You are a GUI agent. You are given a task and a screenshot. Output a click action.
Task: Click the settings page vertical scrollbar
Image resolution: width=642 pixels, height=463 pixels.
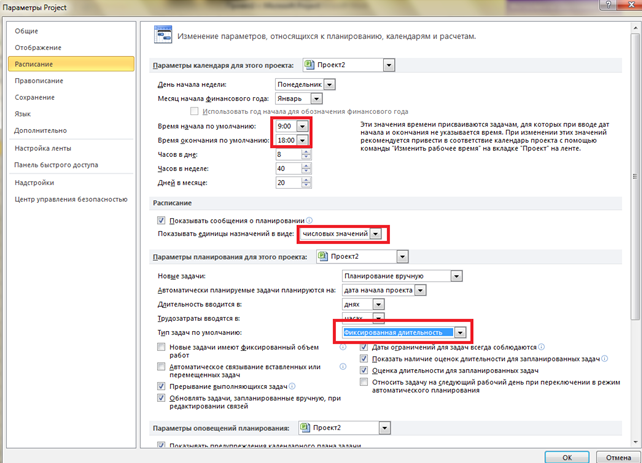pos(635,176)
